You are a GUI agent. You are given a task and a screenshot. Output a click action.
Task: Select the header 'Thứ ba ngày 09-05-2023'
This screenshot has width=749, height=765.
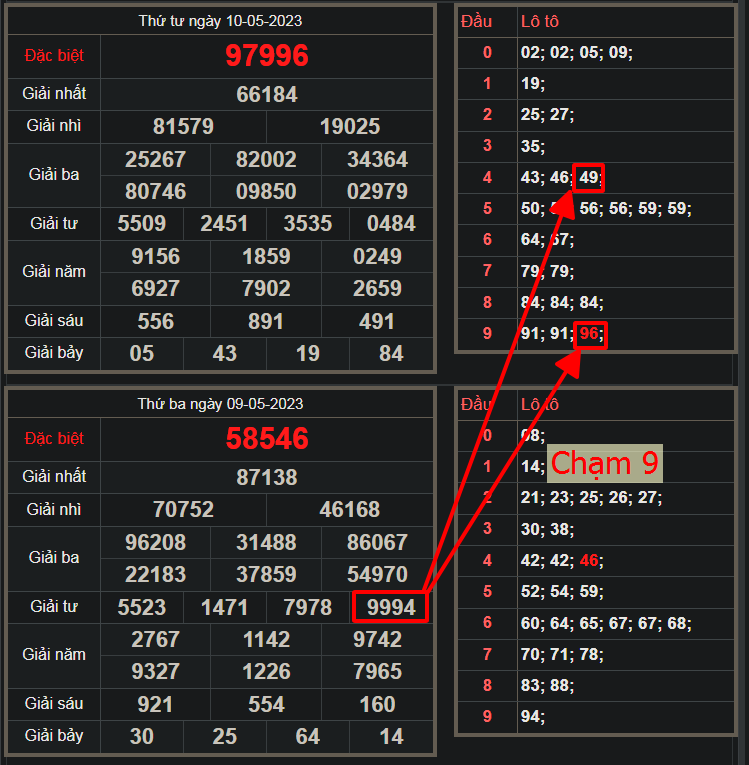point(220,404)
